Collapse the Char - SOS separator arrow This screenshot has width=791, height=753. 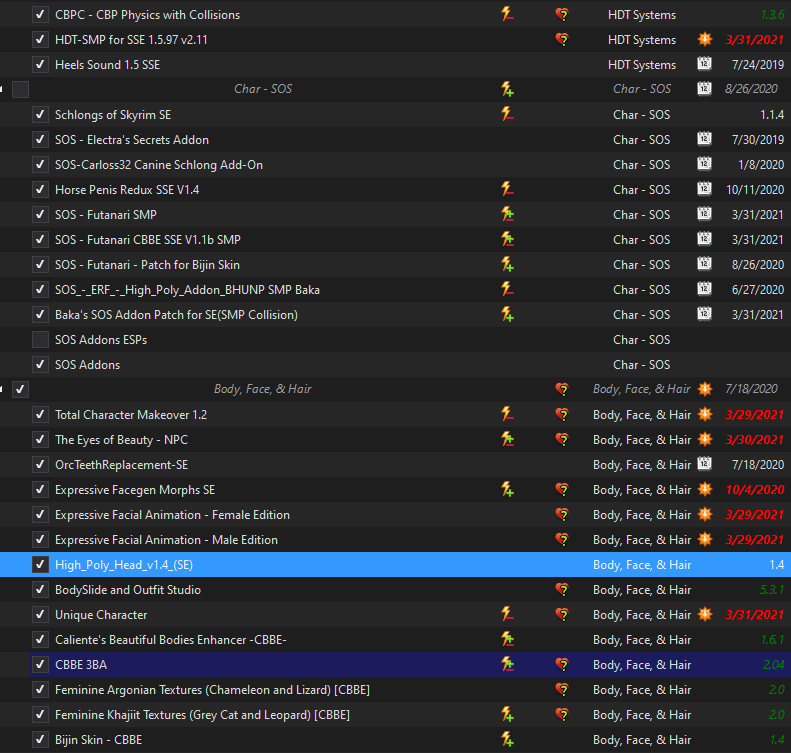click(x=2, y=89)
